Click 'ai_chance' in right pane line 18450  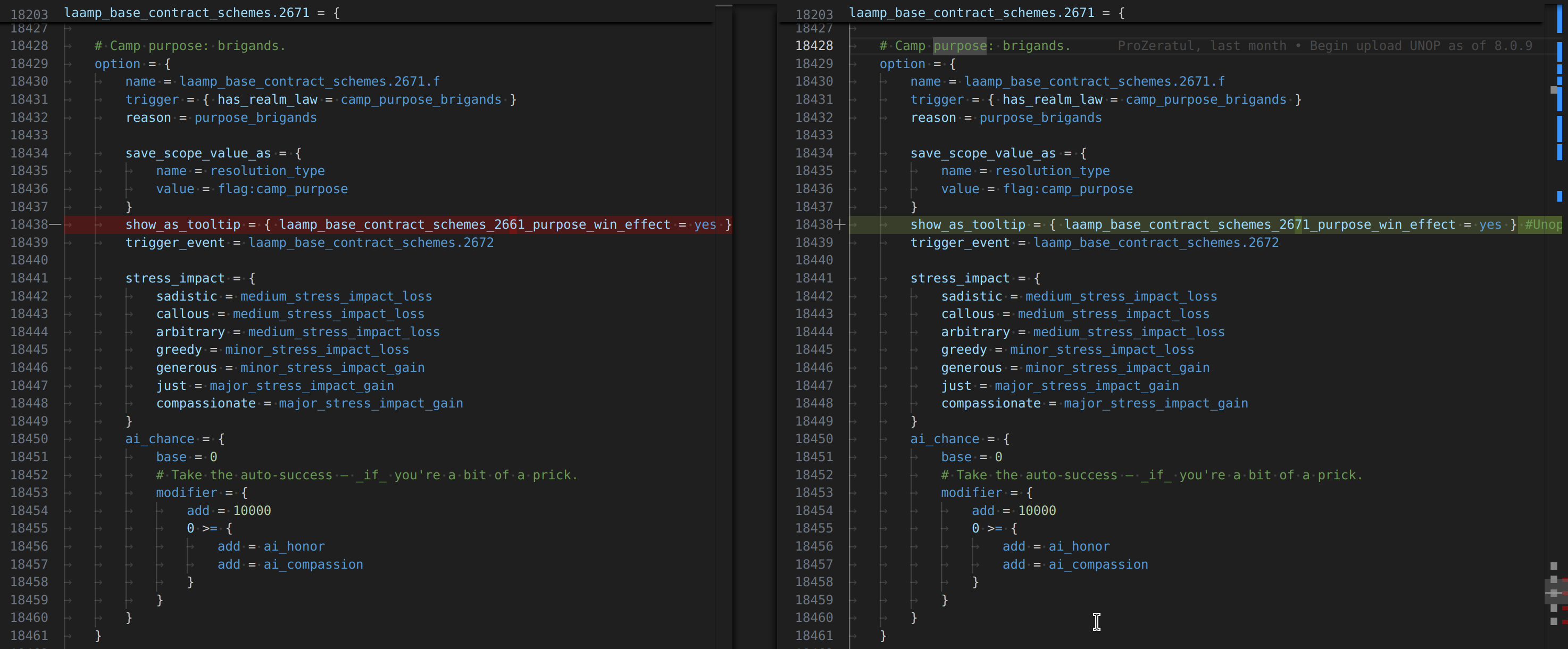[x=945, y=439]
